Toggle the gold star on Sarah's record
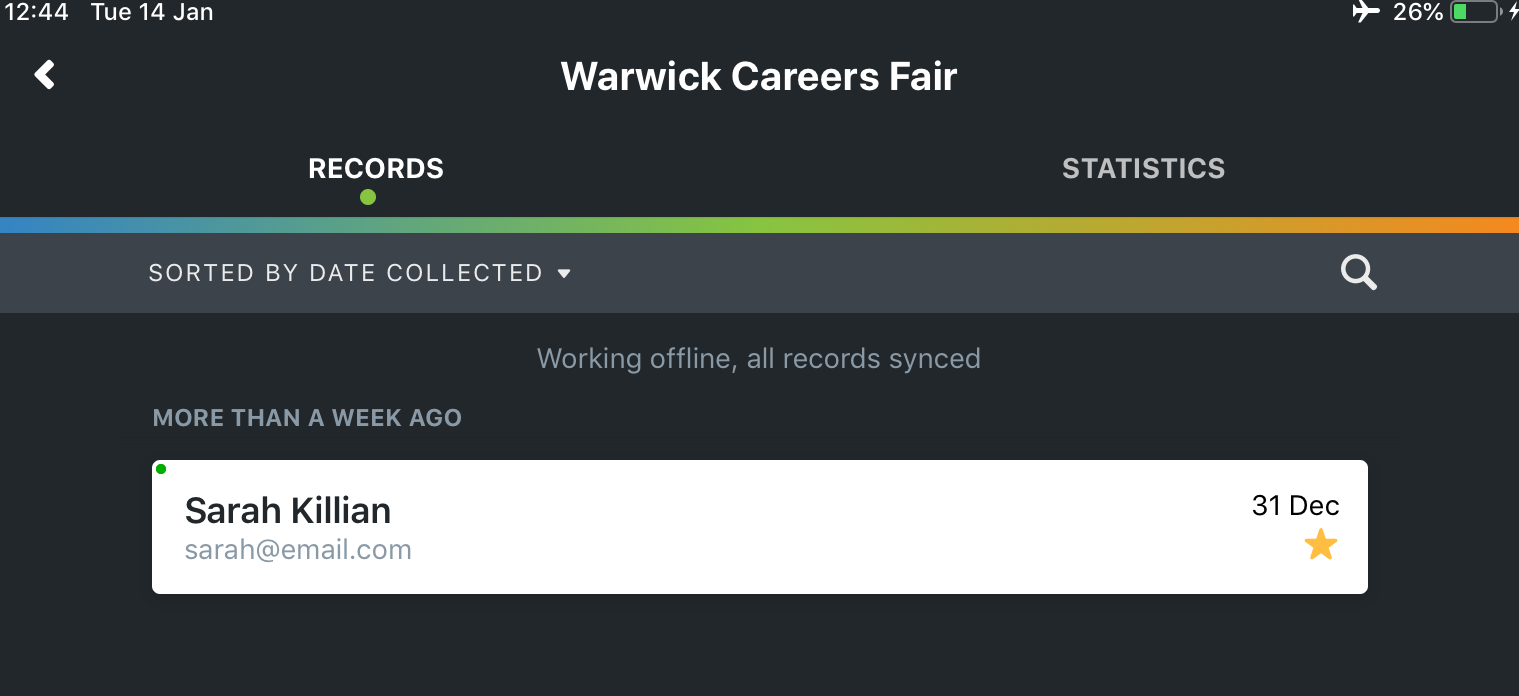This screenshot has width=1519, height=696. [1321, 545]
